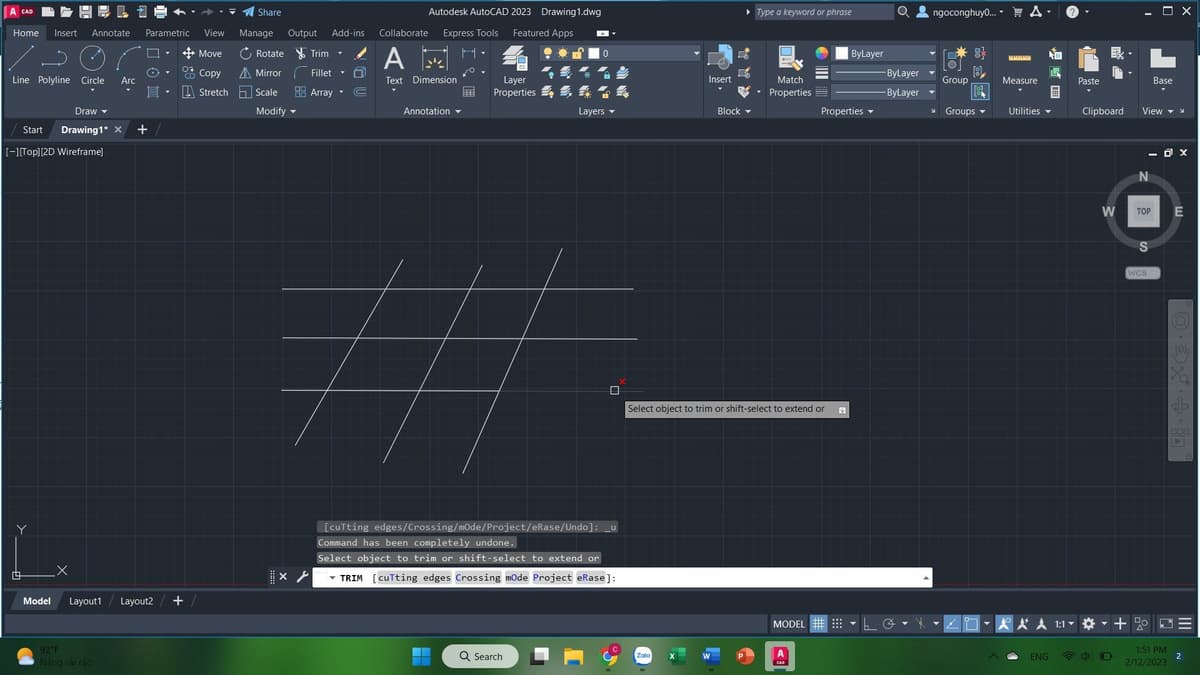
Task: Expand the Modify panel
Action: 276,111
